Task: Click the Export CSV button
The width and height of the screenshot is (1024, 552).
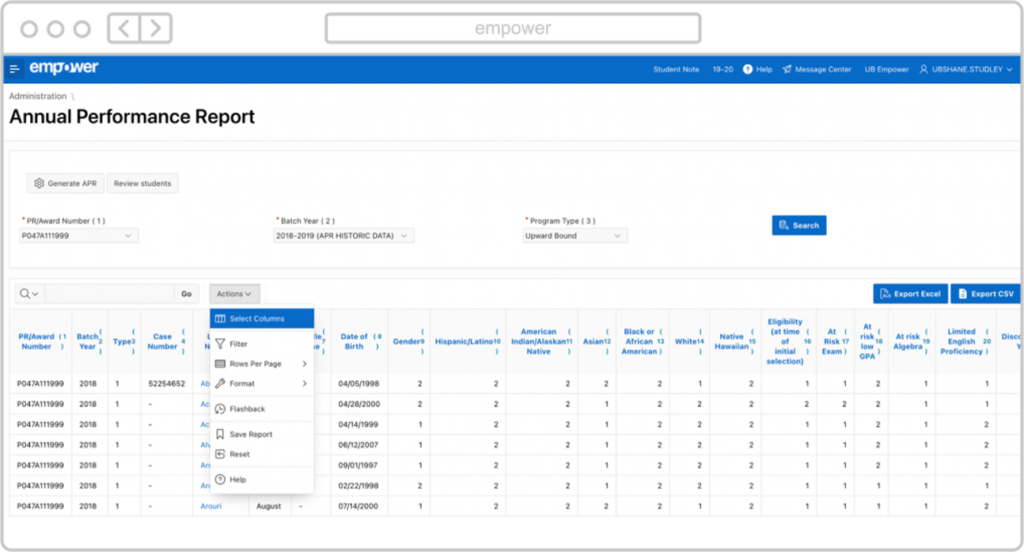Action: click(x=985, y=294)
